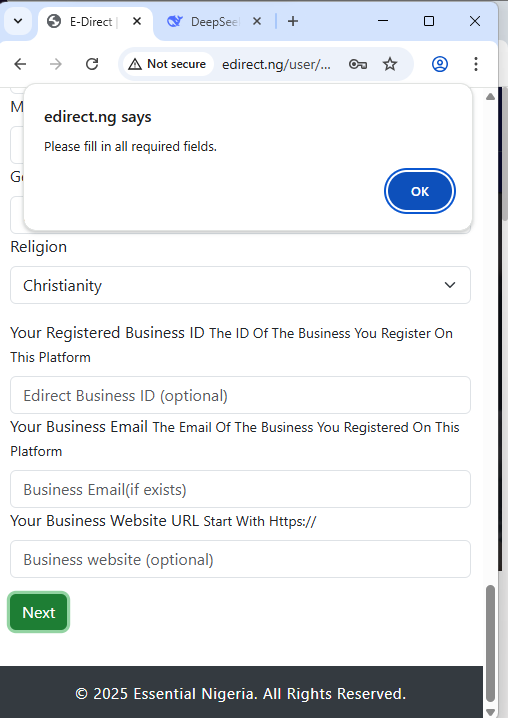Screen dimensions: 508x718
Task: Click the vertical page scrollbar thumb
Action: tap(490, 643)
